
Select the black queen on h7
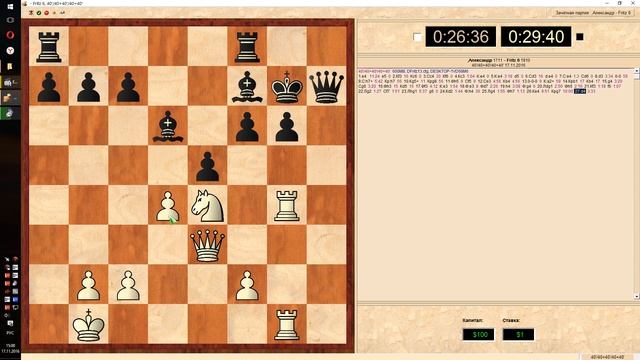[x=327, y=87]
